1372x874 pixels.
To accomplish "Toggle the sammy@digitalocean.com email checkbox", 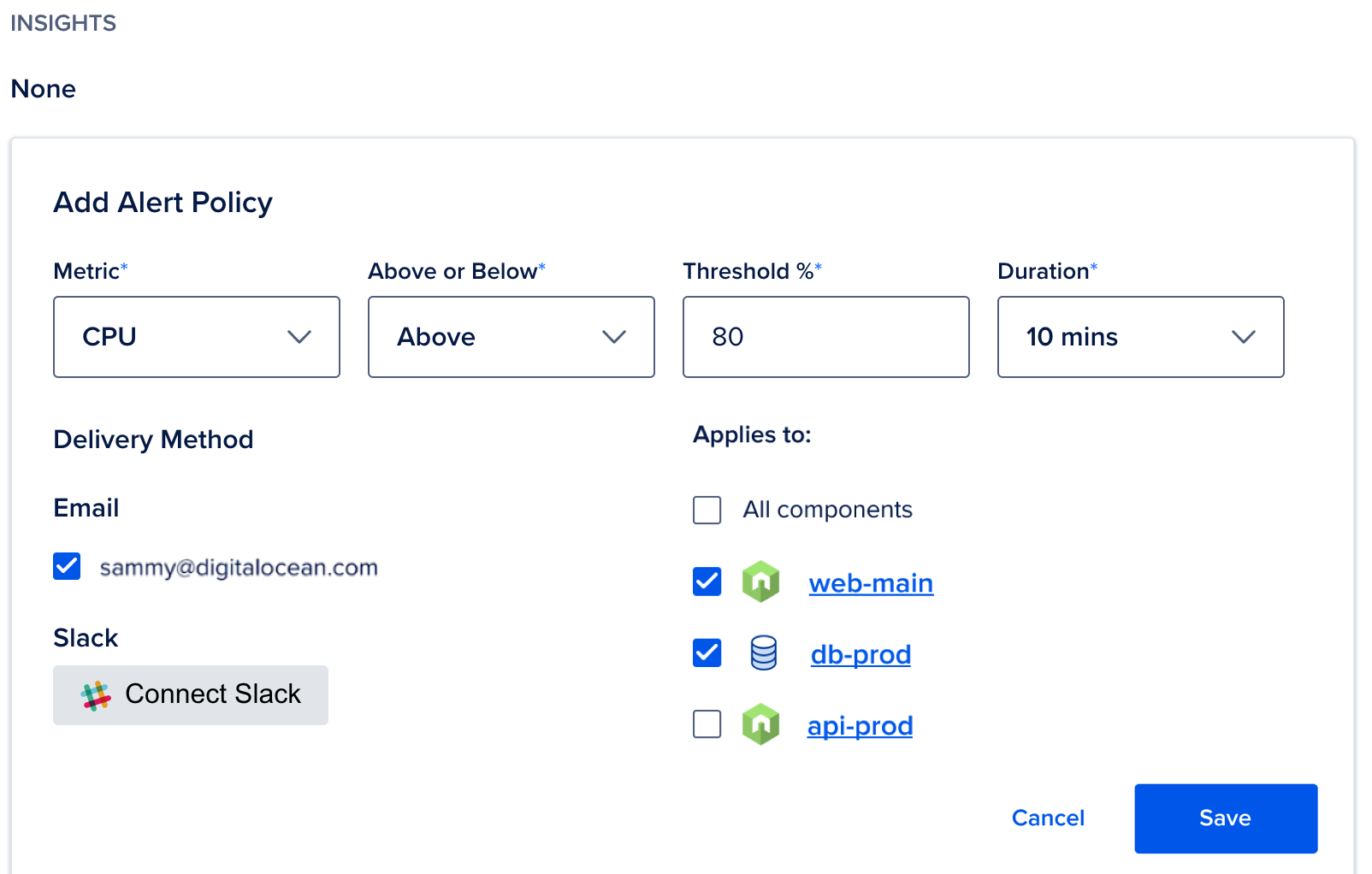I will click(x=67, y=566).
